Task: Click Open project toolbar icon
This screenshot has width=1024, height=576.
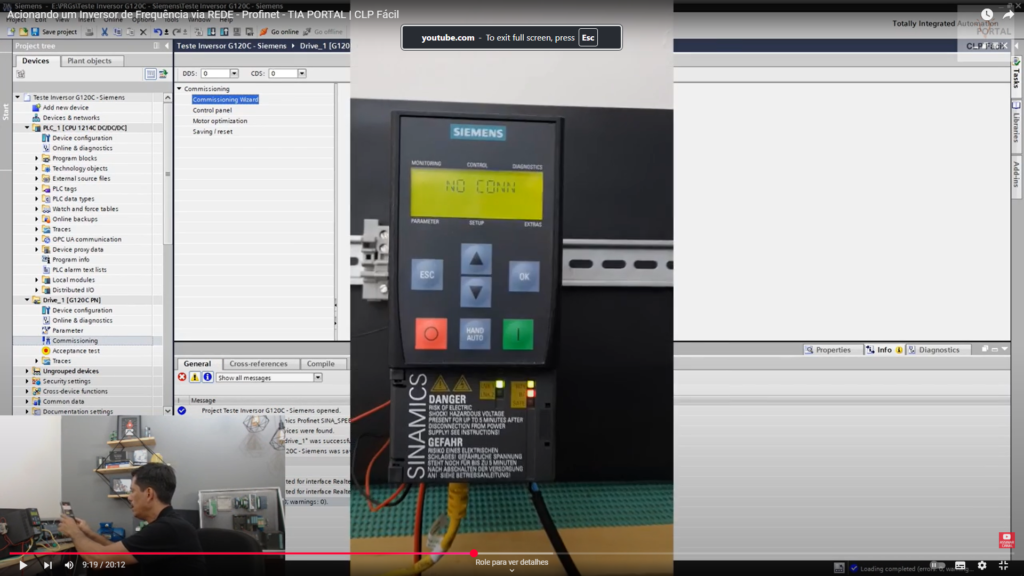Action: (23, 31)
